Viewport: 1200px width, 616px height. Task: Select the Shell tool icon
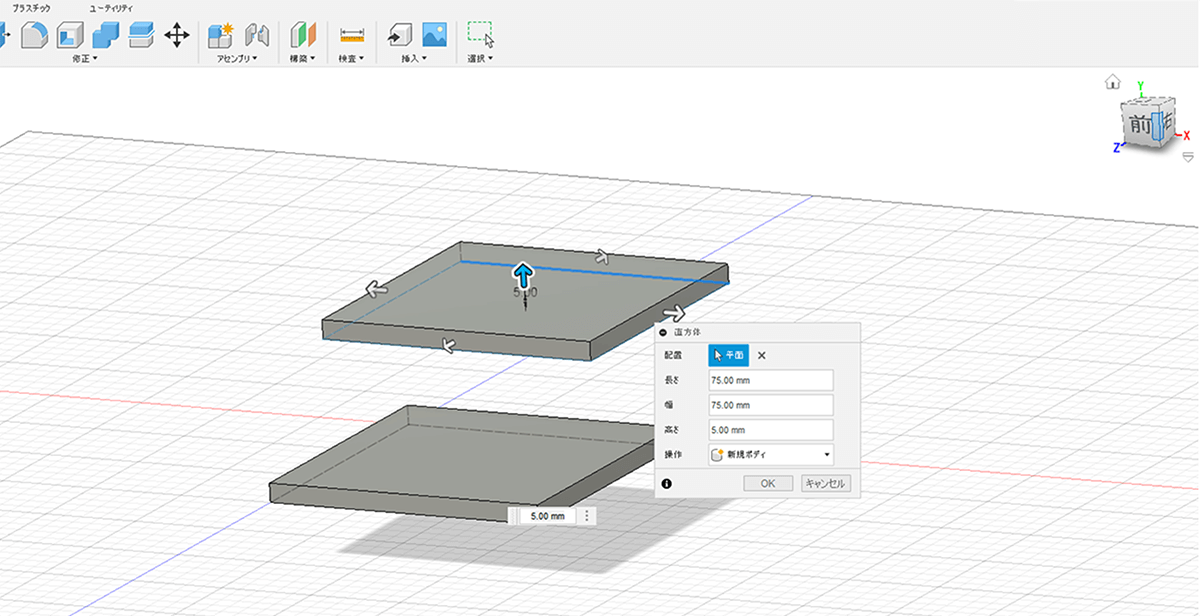pyautogui.click(x=69, y=36)
